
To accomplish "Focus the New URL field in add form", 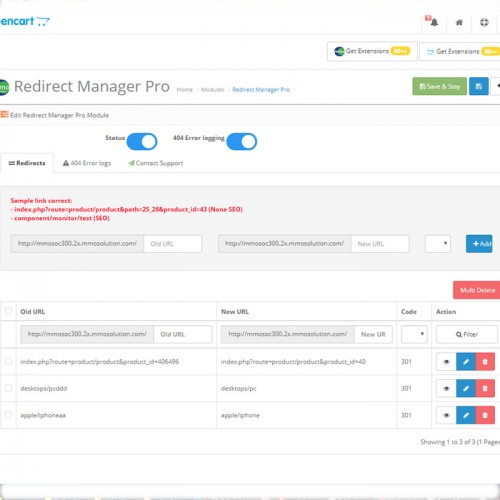I will pyautogui.click(x=380, y=244).
